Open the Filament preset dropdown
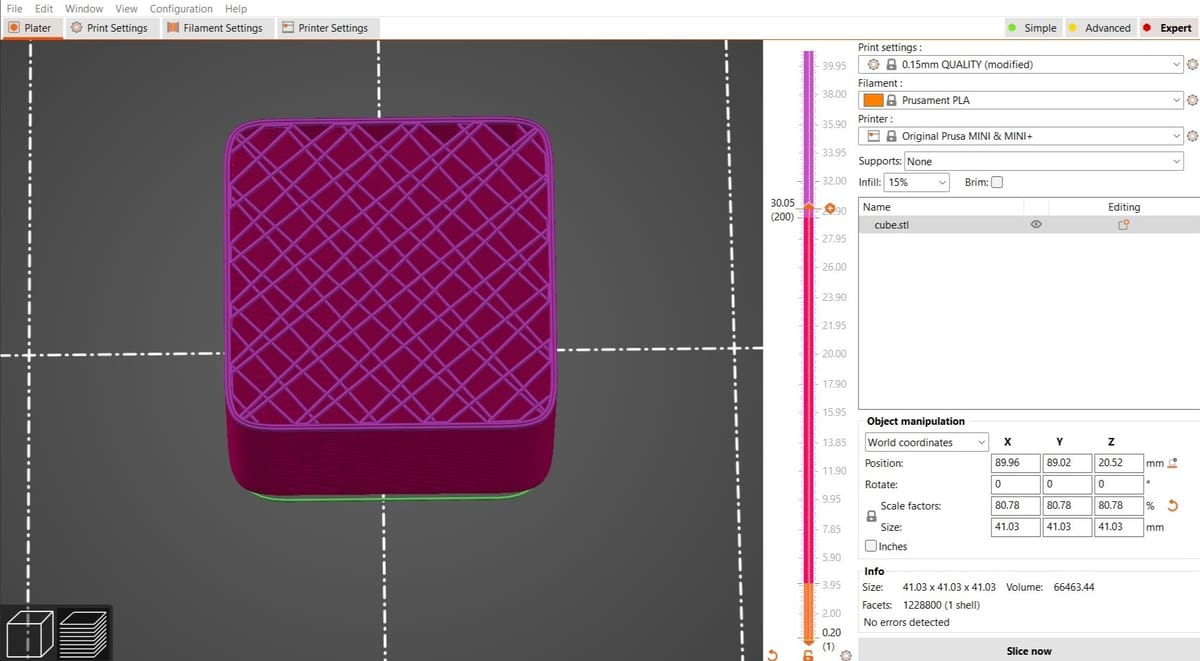Viewport: 1200px width, 661px height. pos(1021,101)
